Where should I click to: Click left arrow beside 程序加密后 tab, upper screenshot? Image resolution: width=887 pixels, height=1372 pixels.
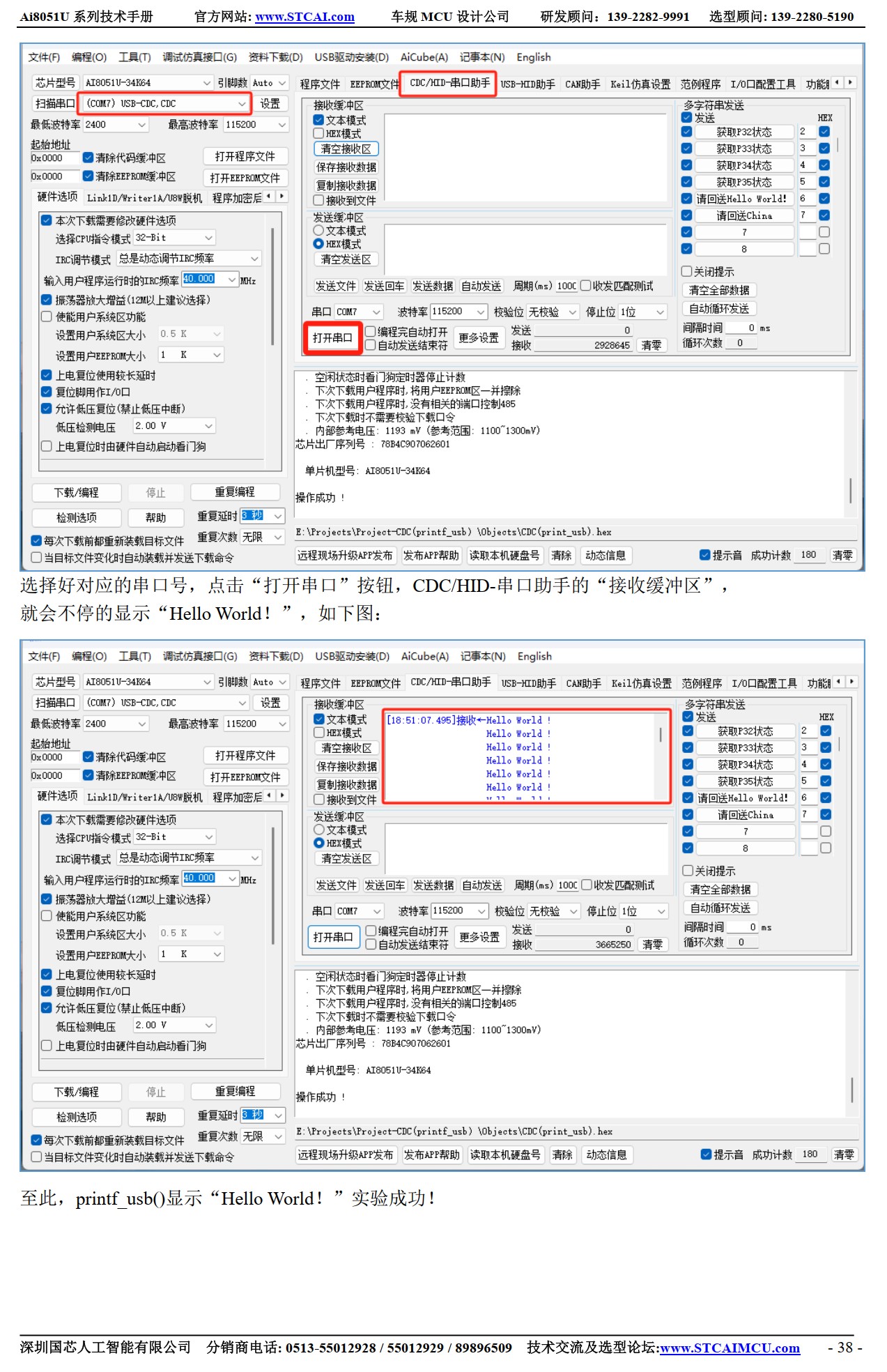(269, 197)
